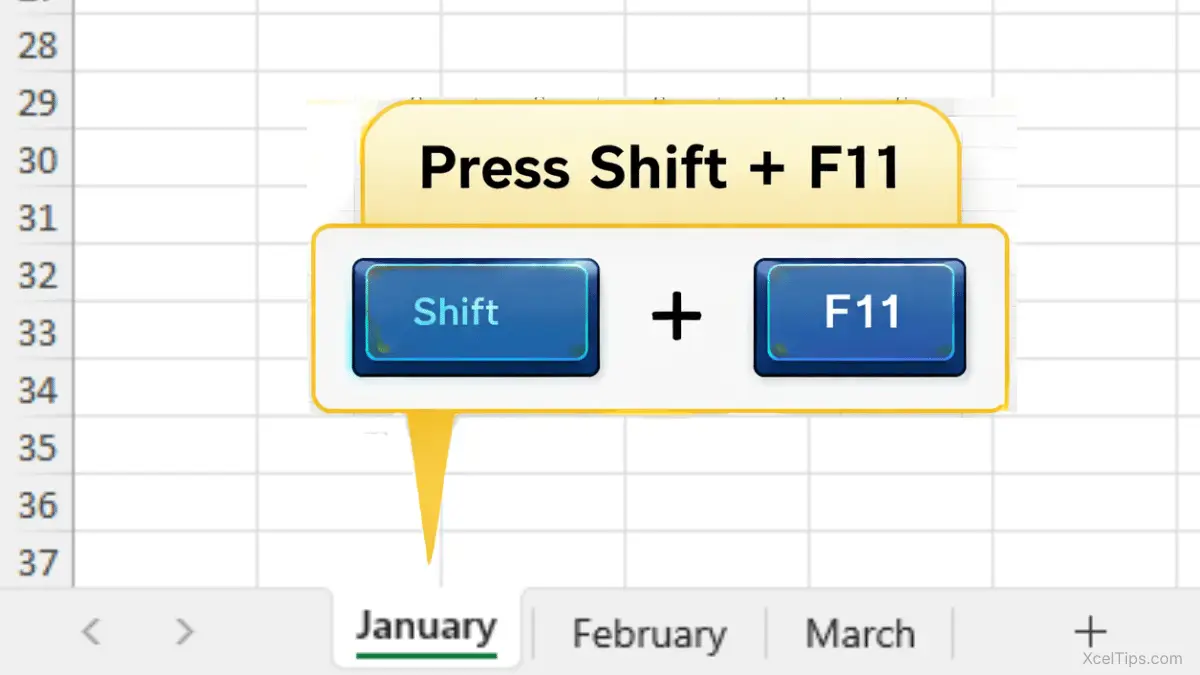Select row 29 header
The width and height of the screenshot is (1200, 675).
click(x=37, y=102)
